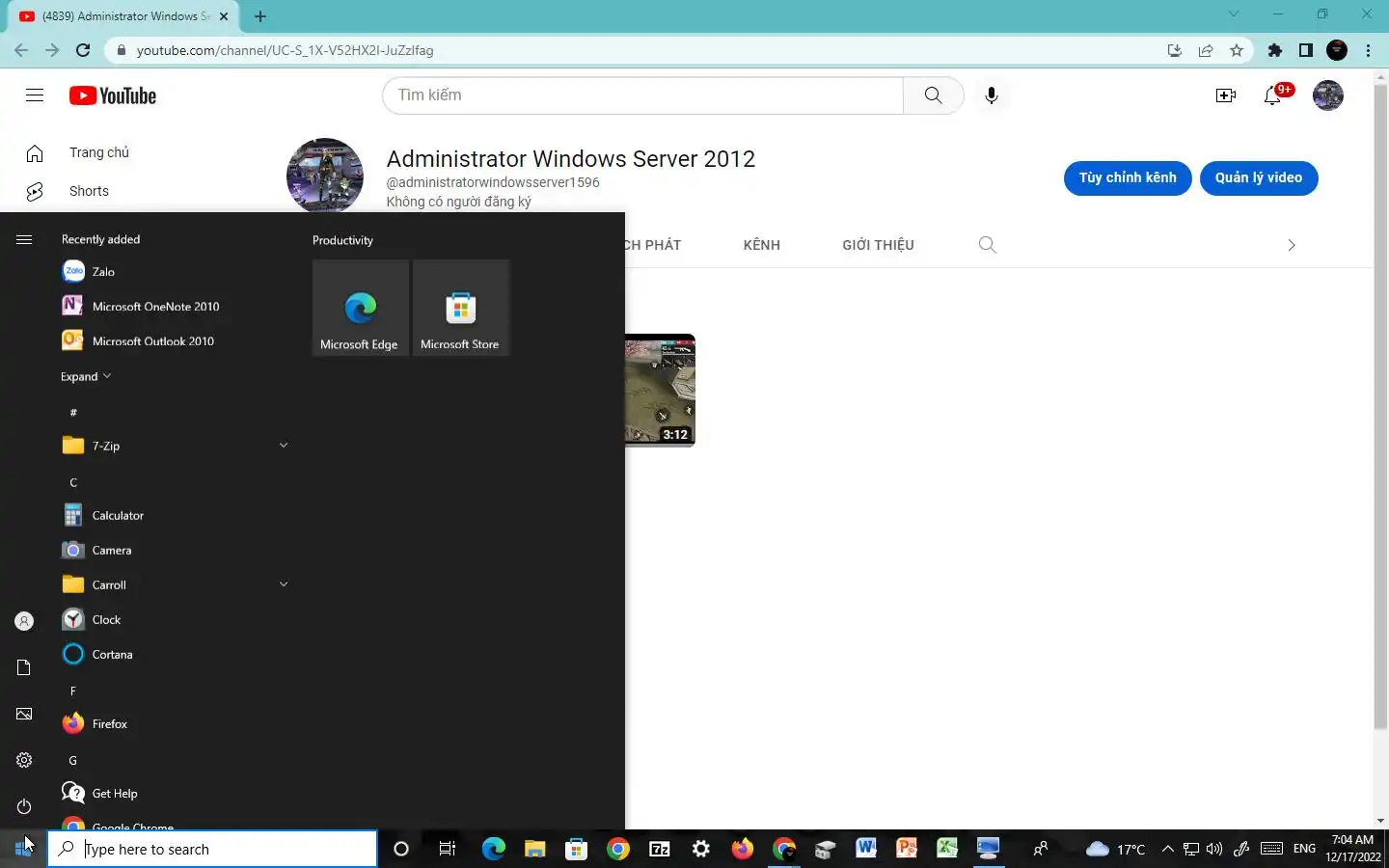
Task: Click the channel search magnifier icon
Action: pyautogui.click(x=987, y=244)
